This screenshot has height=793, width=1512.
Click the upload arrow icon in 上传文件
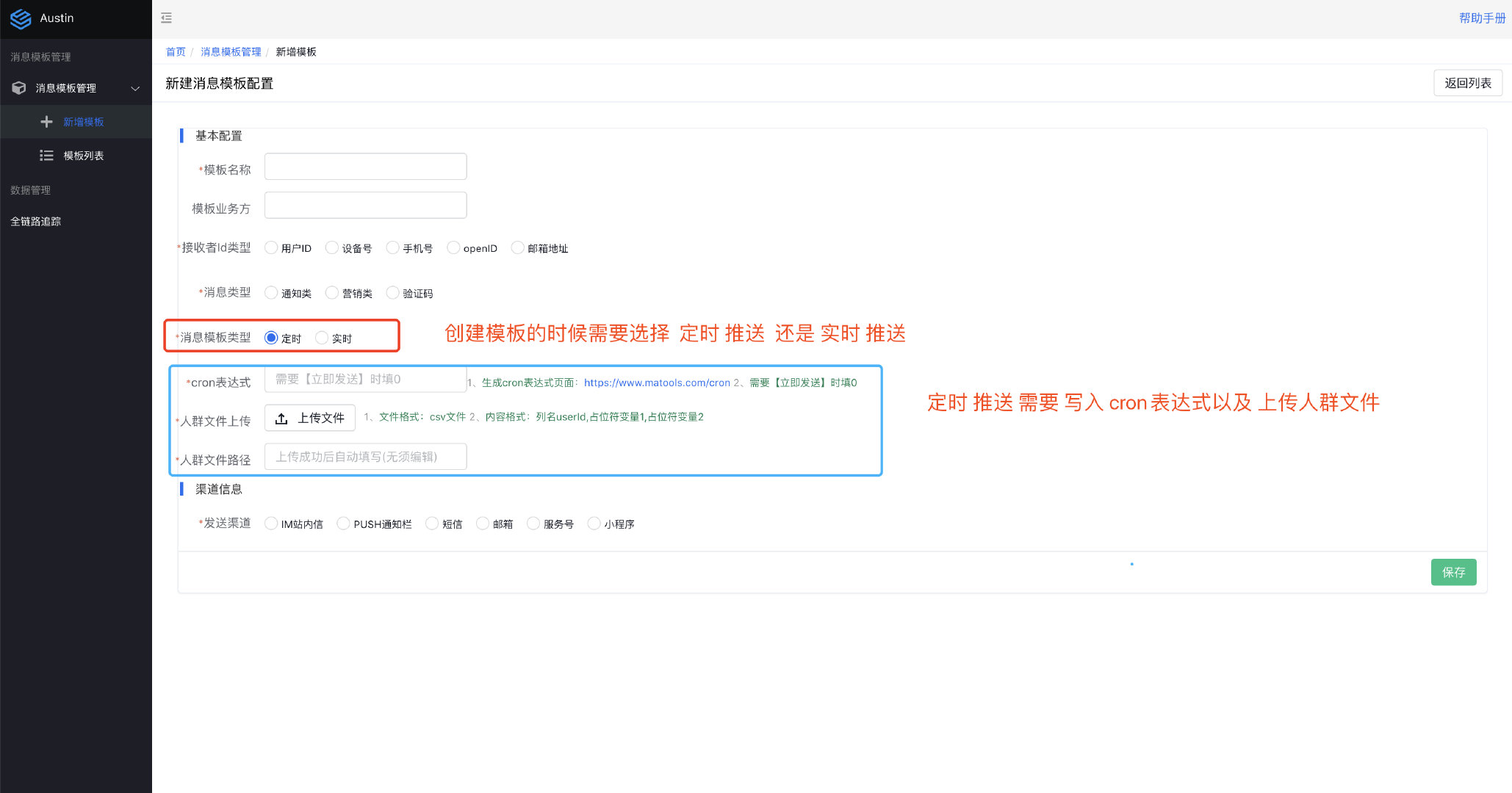coord(281,419)
